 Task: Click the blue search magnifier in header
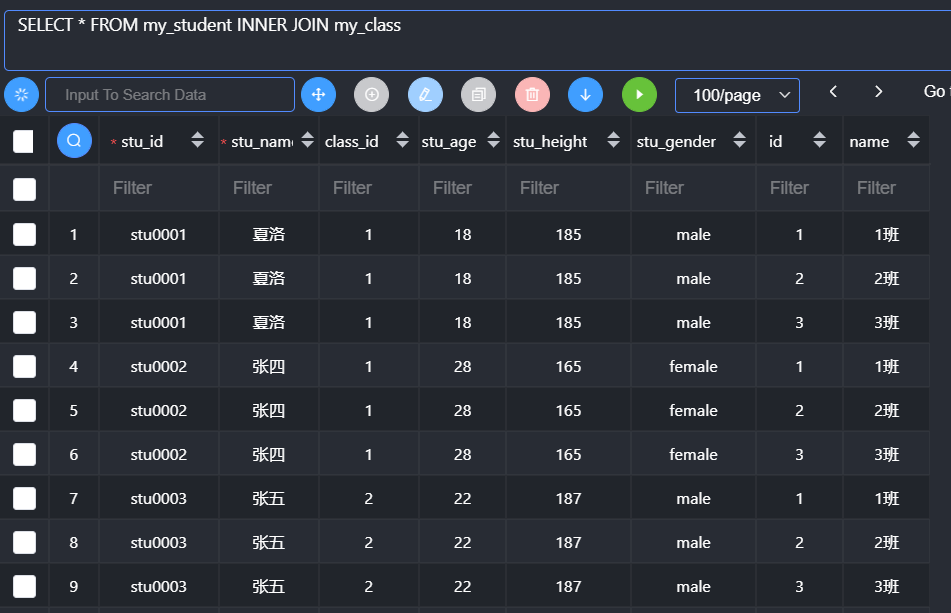tap(74, 141)
